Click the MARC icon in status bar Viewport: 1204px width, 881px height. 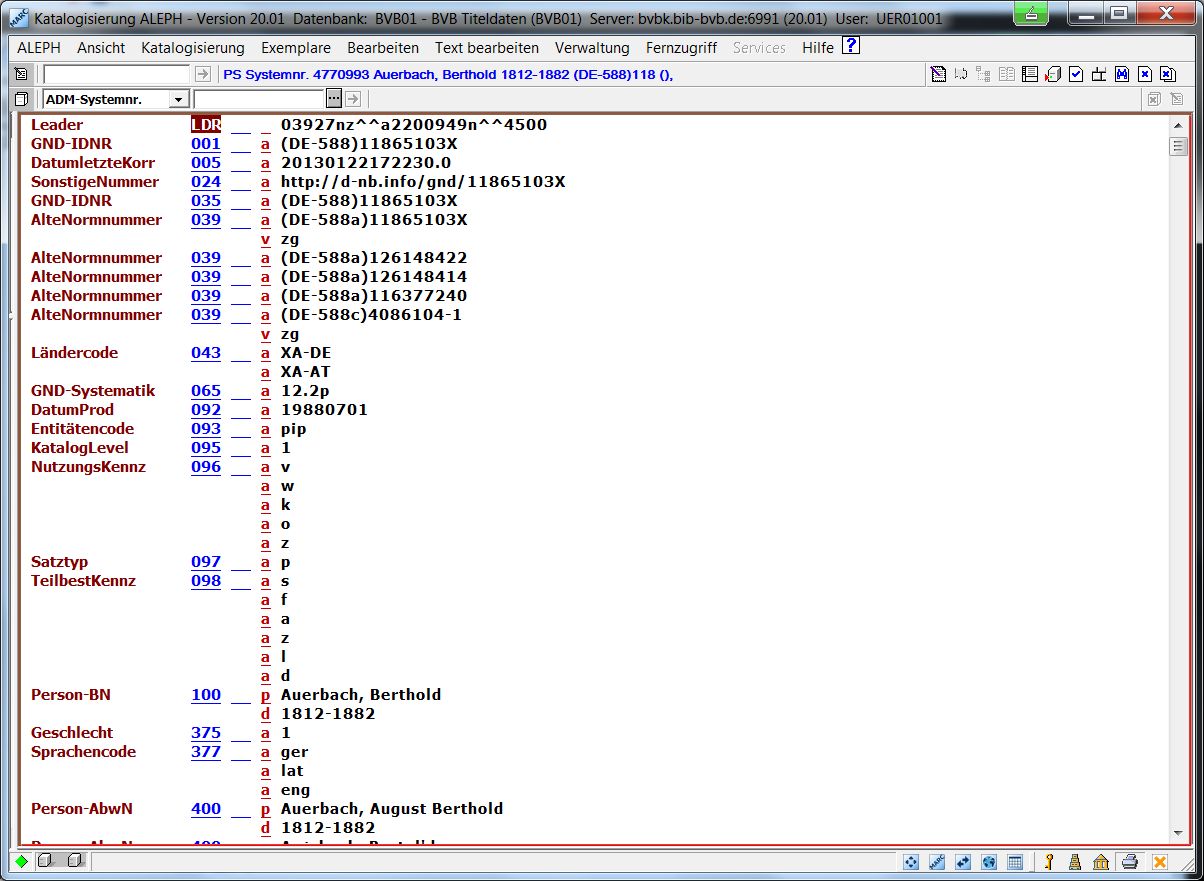937,862
